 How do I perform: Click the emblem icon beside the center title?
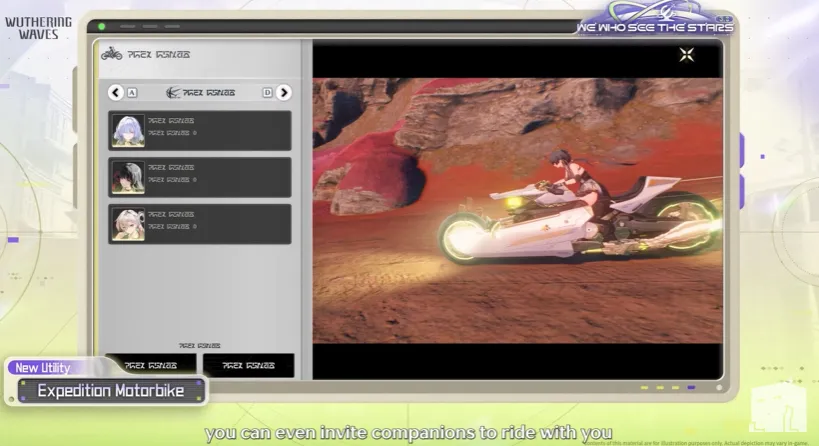pyautogui.click(x=173, y=92)
